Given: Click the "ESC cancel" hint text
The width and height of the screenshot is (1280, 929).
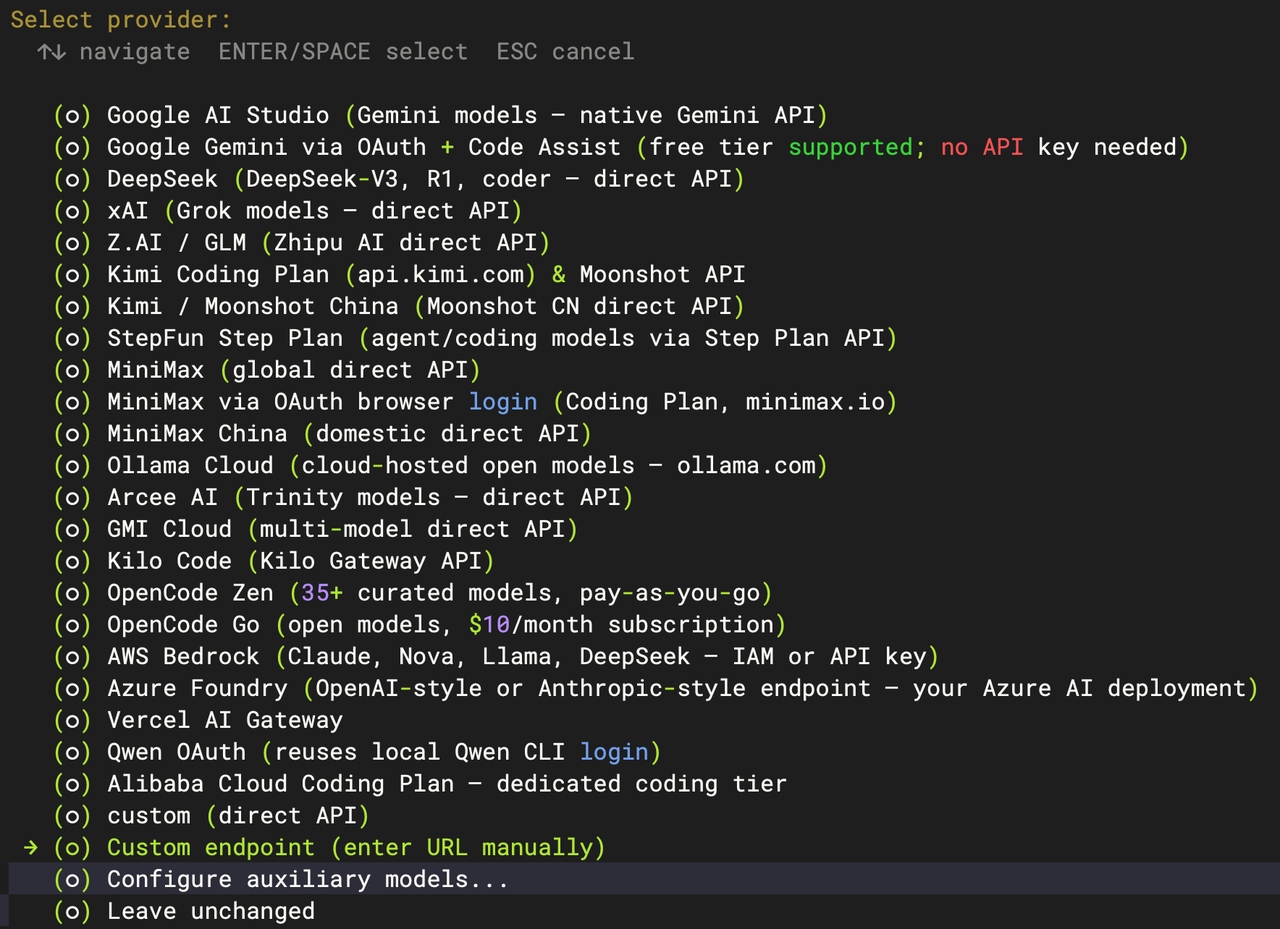Looking at the screenshot, I should coord(565,52).
